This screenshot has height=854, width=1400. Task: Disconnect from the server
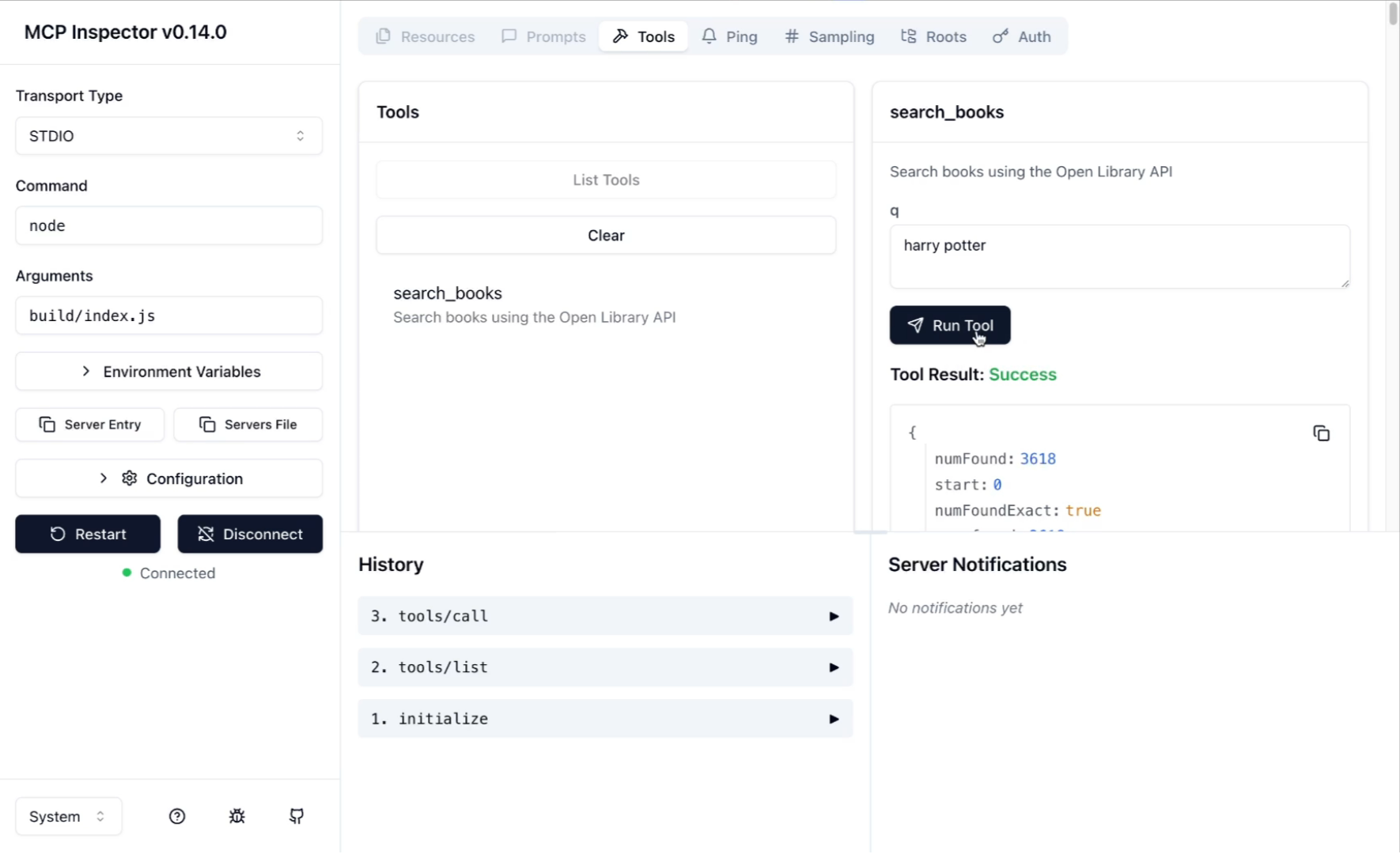pos(250,534)
